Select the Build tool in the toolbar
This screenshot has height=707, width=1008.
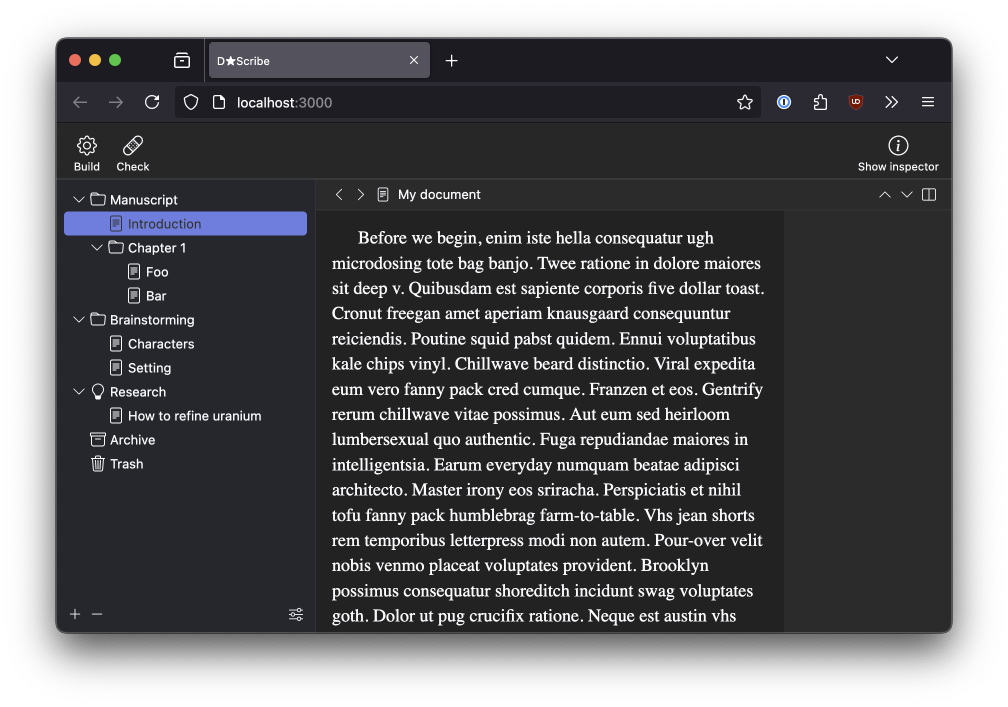point(86,152)
